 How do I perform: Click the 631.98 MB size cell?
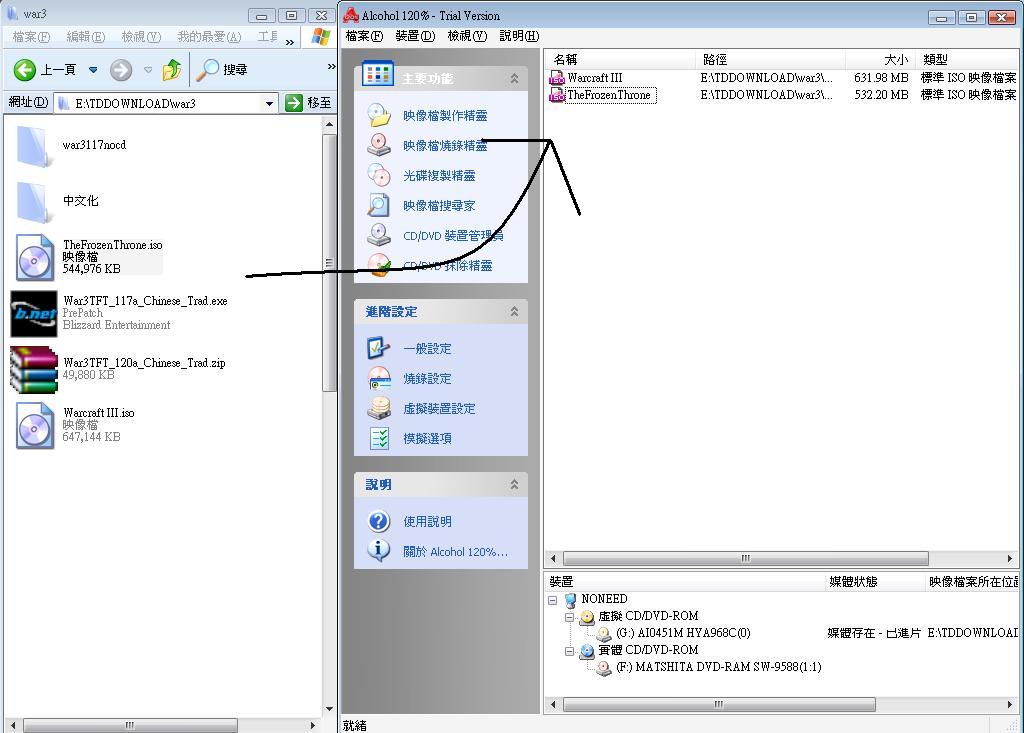coord(881,78)
